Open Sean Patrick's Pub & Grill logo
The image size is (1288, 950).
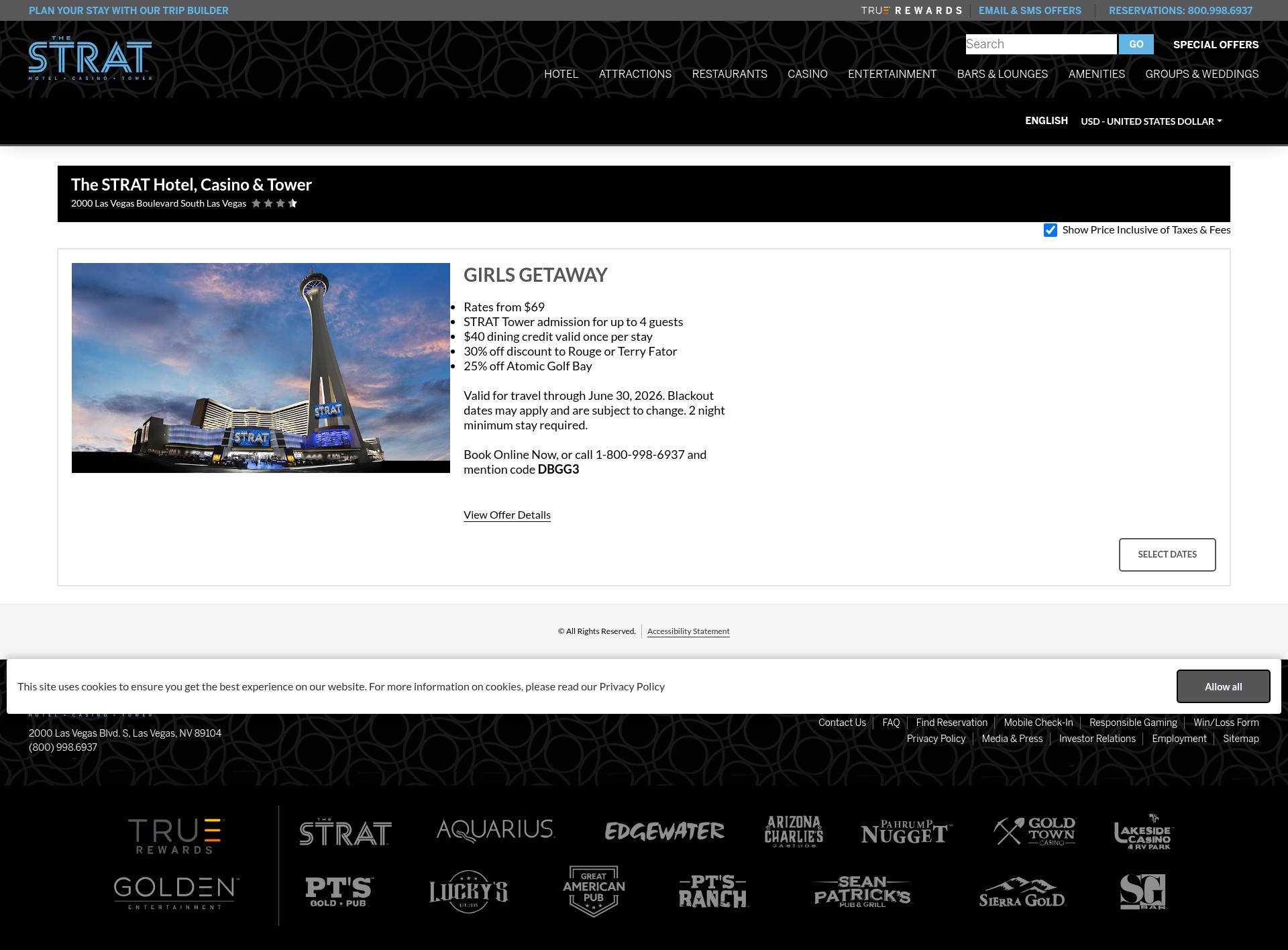pyautogui.click(x=862, y=892)
